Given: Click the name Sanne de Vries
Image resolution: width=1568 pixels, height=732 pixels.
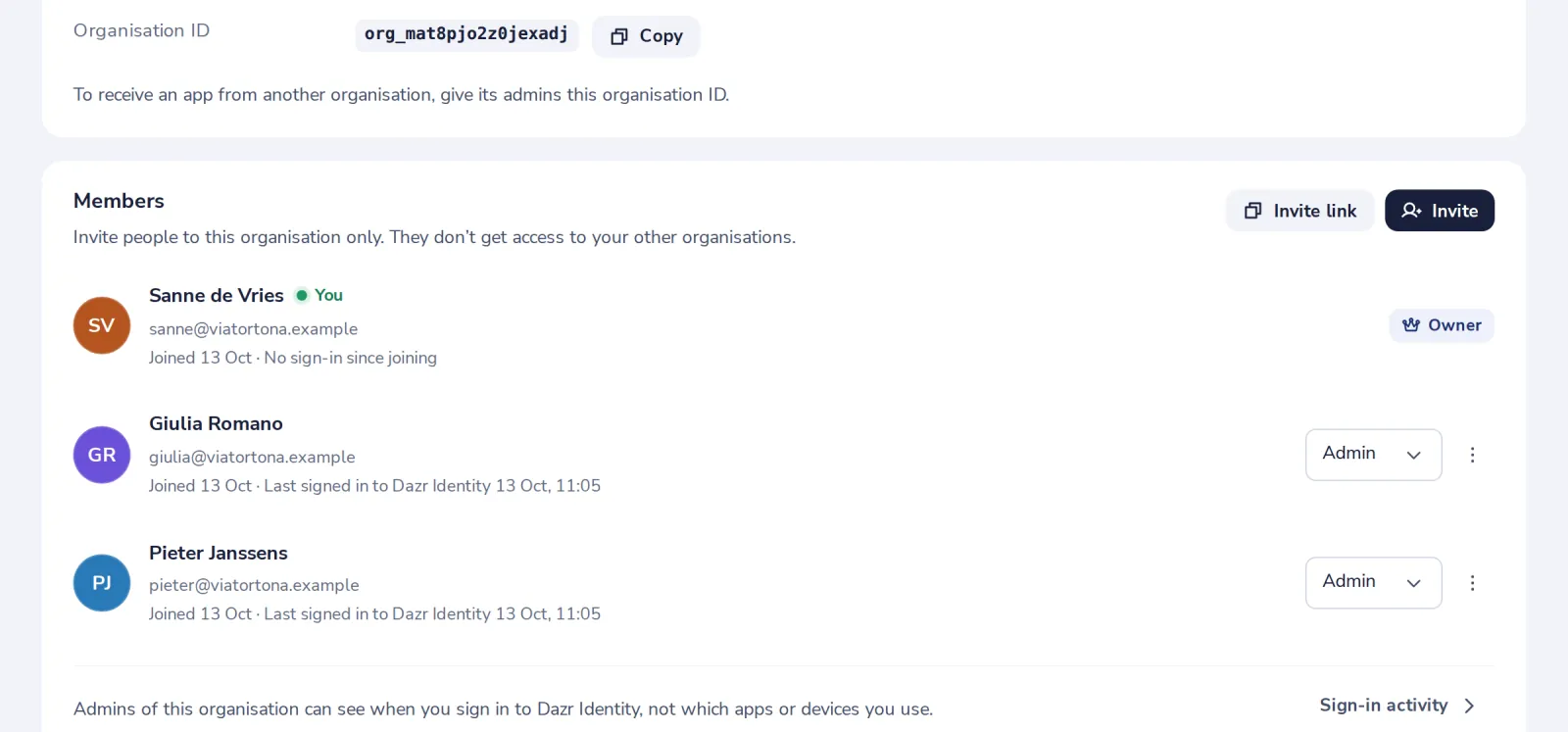Looking at the screenshot, I should point(217,295).
